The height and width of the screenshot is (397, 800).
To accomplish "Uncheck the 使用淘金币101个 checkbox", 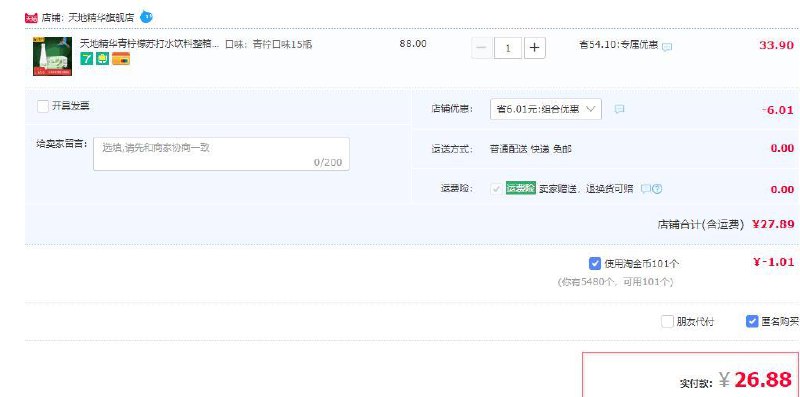I will 594,263.
